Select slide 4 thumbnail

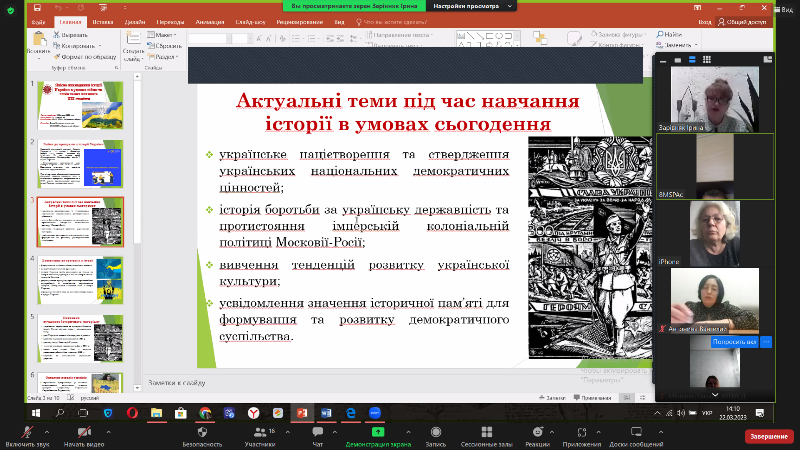point(80,280)
